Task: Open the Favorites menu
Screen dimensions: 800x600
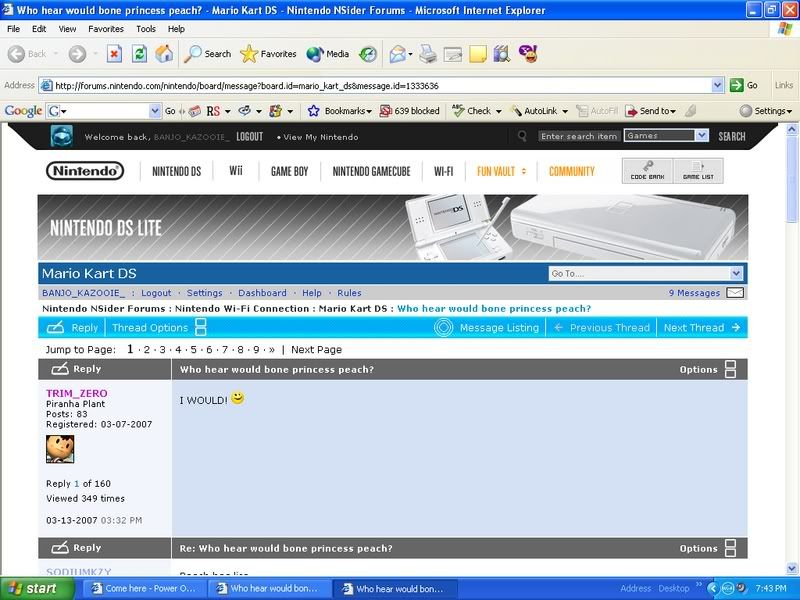Action: [x=106, y=29]
